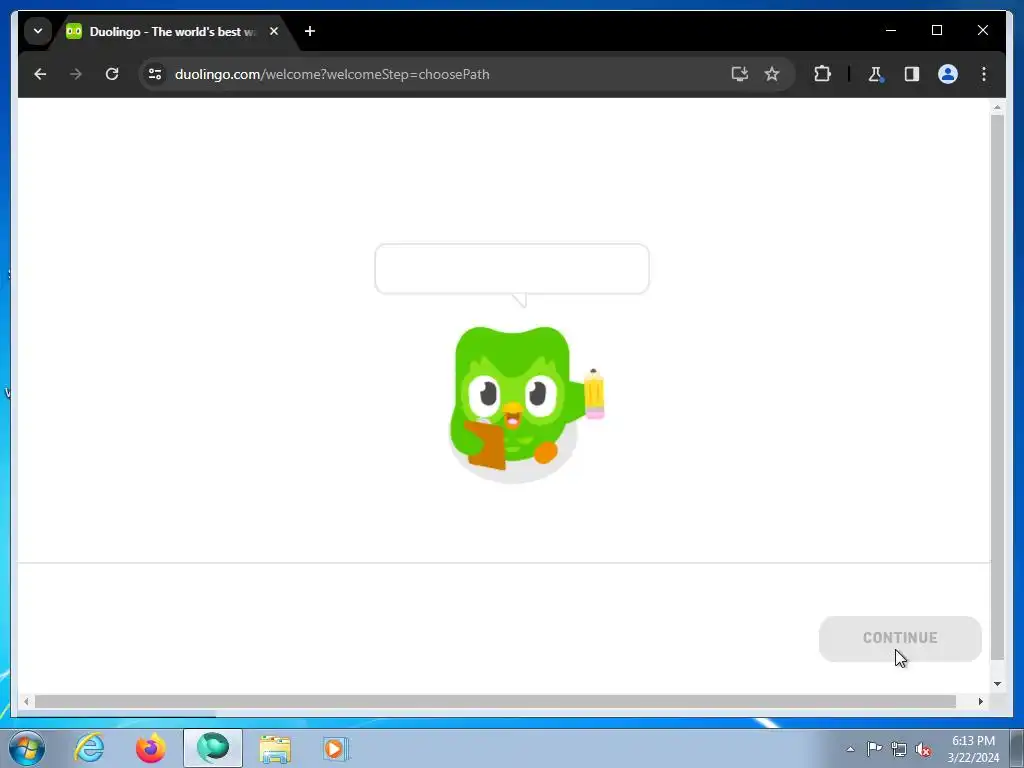Click the browser back arrow
This screenshot has width=1024, height=768.
(x=40, y=74)
